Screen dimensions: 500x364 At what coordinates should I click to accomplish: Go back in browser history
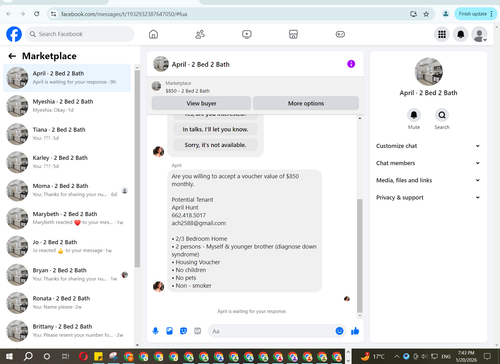coord(9,14)
